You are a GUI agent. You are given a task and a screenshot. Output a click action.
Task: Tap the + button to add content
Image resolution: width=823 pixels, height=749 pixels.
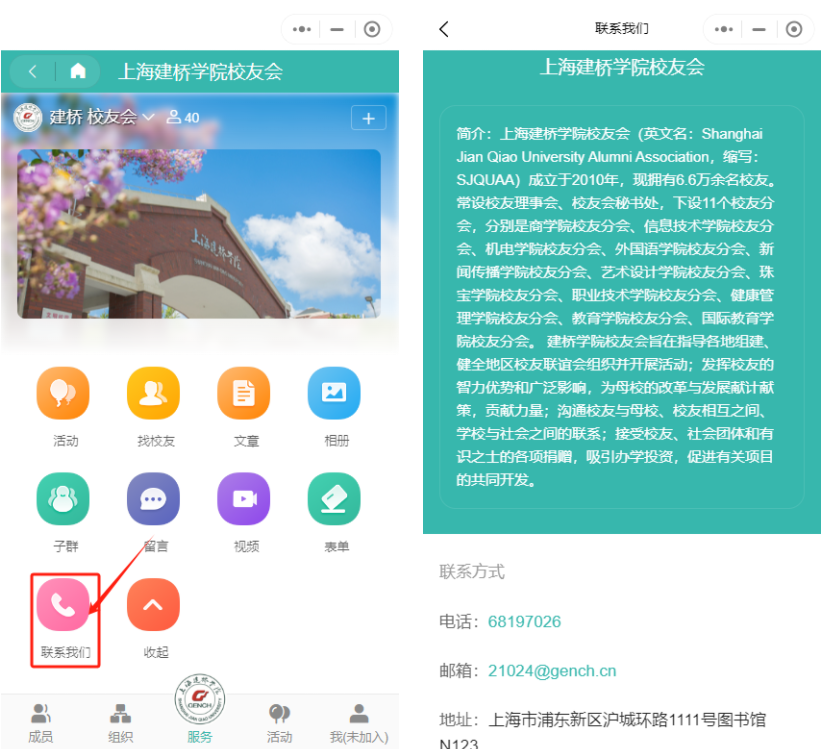coord(368,117)
